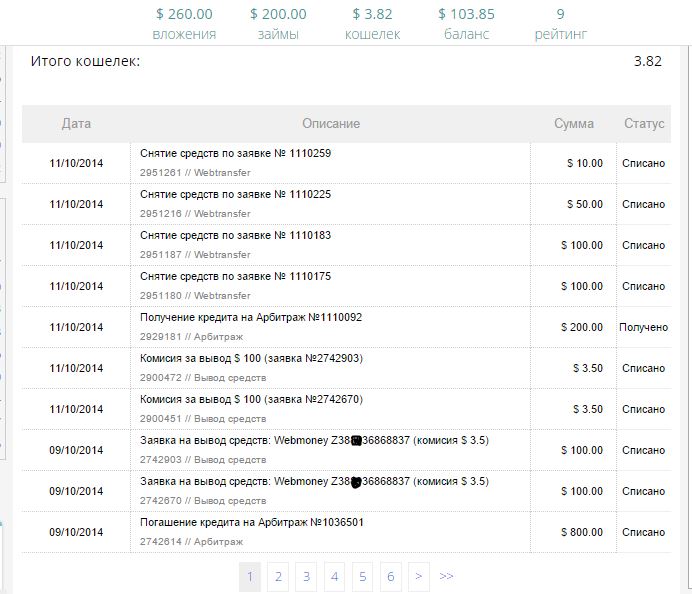Click the subline 2951187 // Webtransfer

click(195, 255)
